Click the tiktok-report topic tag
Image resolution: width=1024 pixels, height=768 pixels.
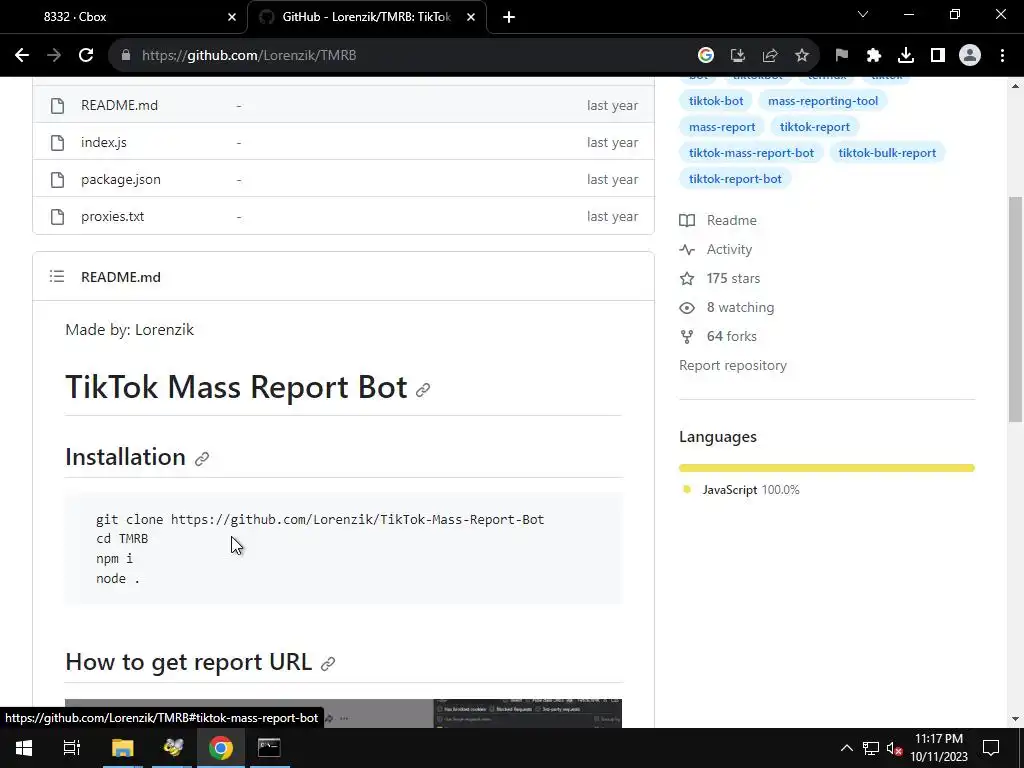tap(814, 127)
